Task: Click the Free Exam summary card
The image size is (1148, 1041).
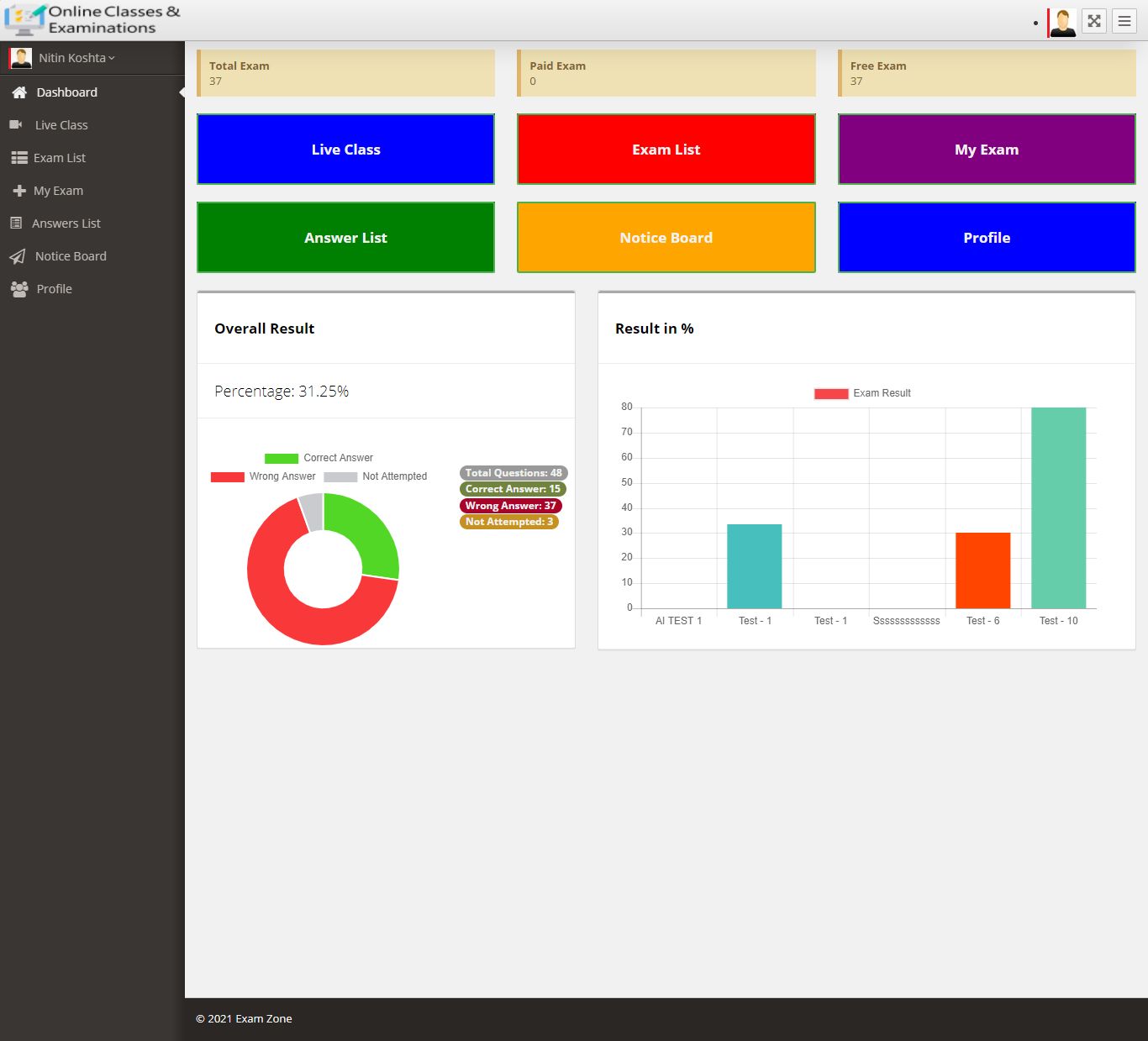Action: click(987, 73)
